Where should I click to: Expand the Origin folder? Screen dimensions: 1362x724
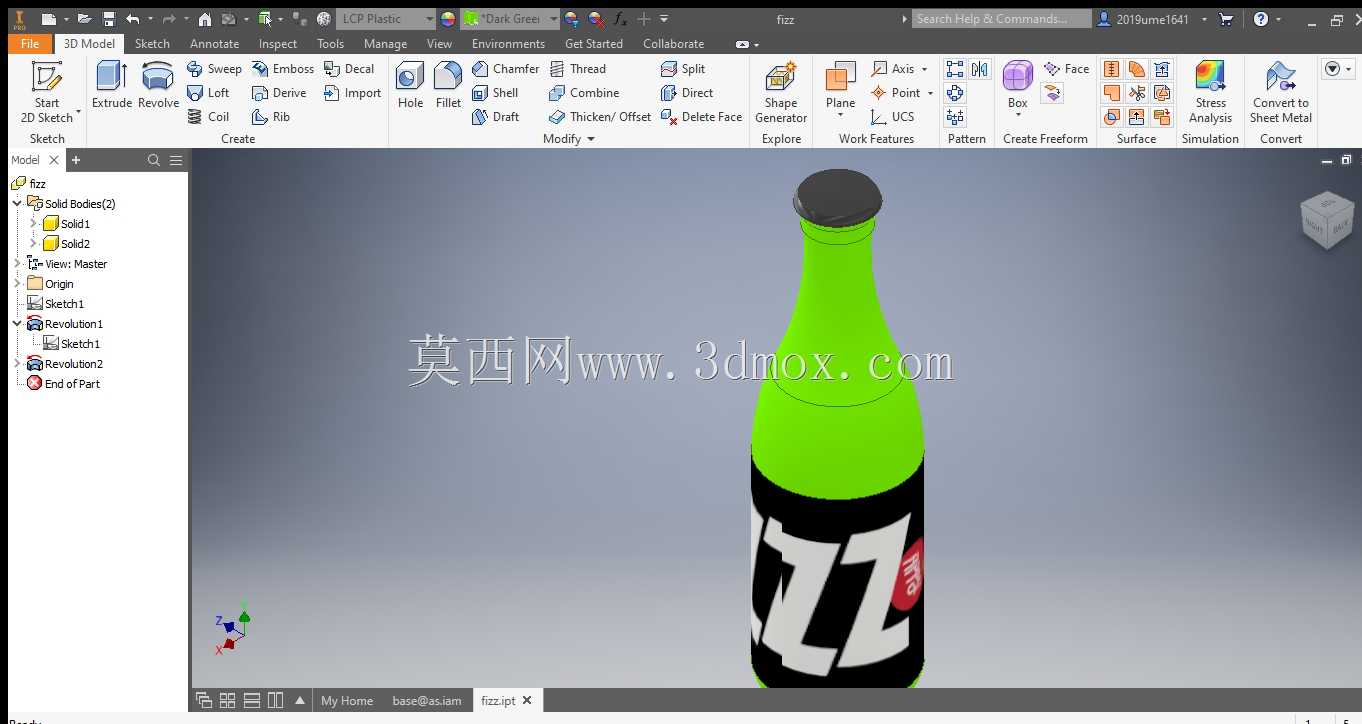(x=17, y=284)
